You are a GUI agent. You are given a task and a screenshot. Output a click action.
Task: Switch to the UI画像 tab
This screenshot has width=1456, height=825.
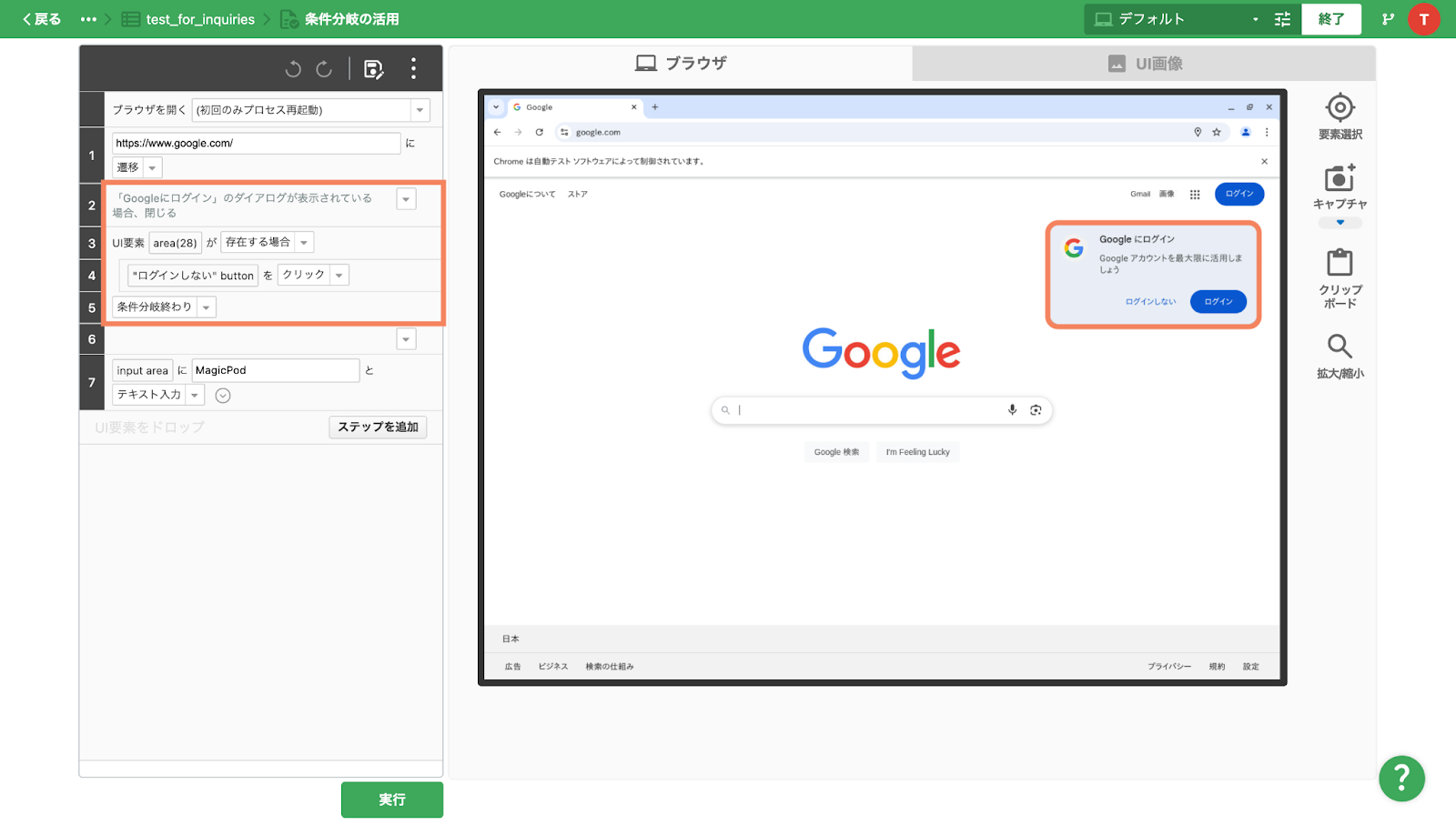tap(1145, 64)
